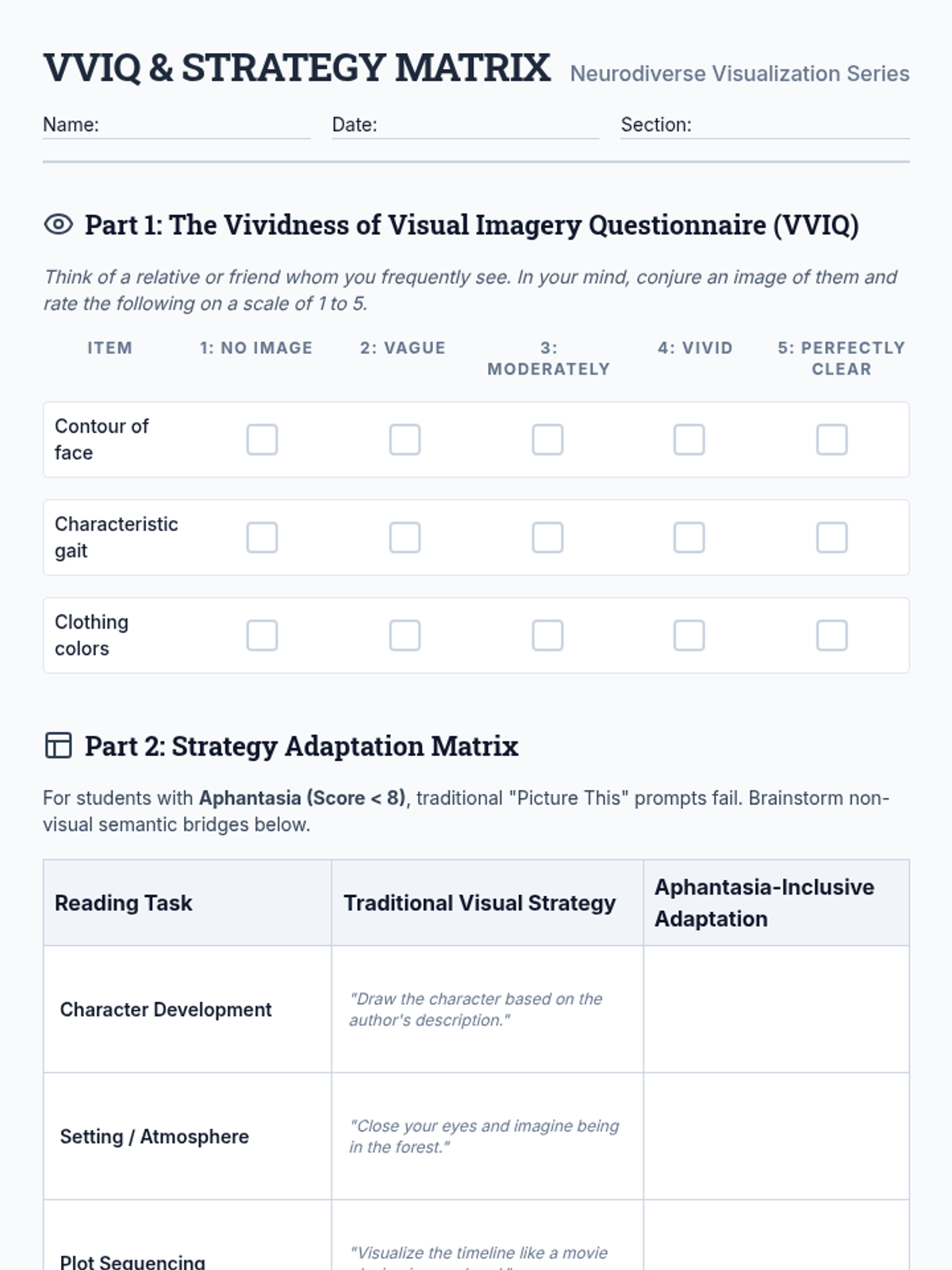Check 'Vivid' for Clothing colors
Image resolution: width=952 pixels, height=1270 pixels.
click(x=689, y=636)
